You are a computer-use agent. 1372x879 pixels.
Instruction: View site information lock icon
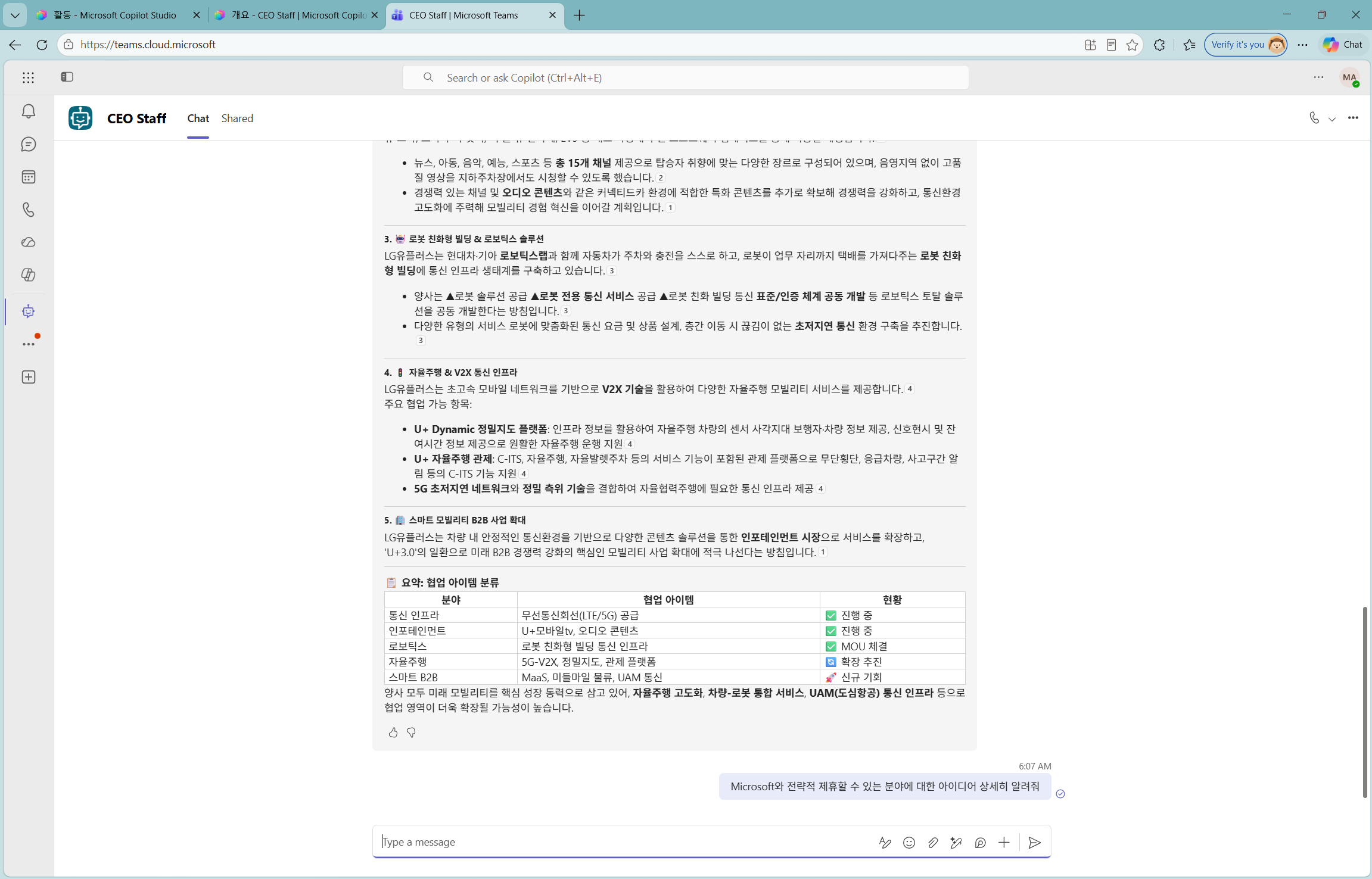click(x=69, y=45)
